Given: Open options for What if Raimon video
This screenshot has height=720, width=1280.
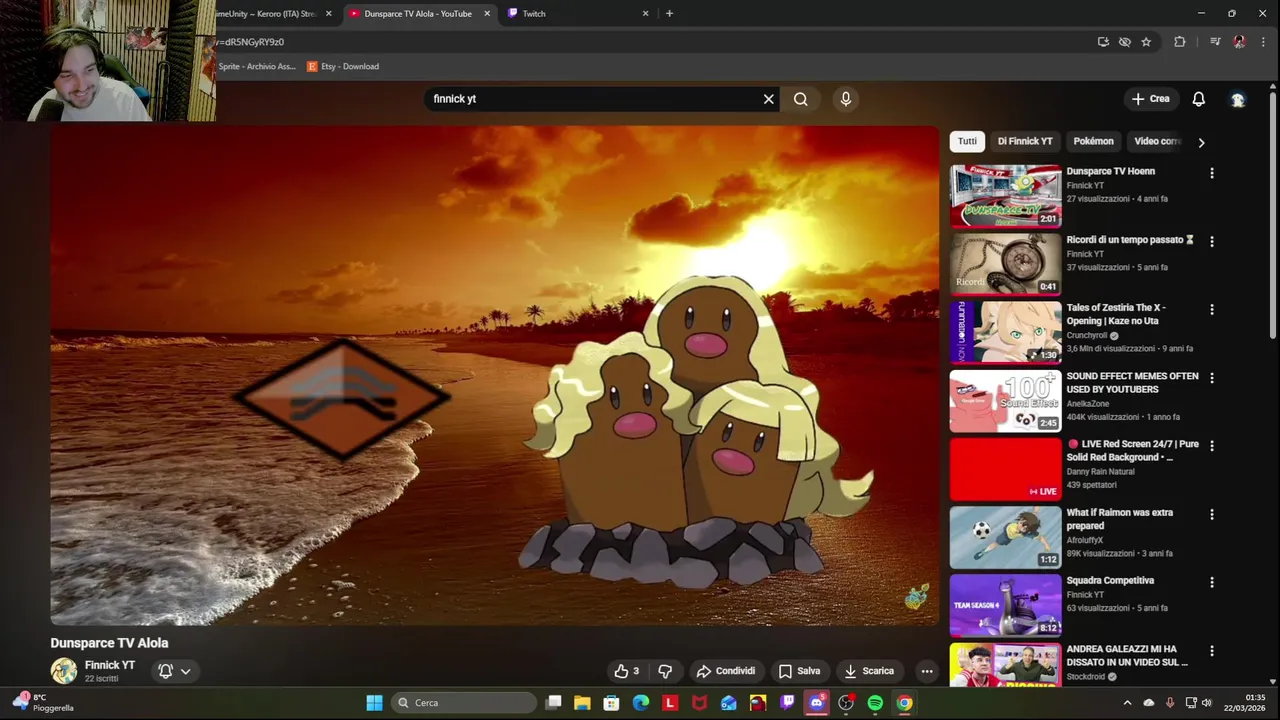Looking at the screenshot, I should (1211, 514).
